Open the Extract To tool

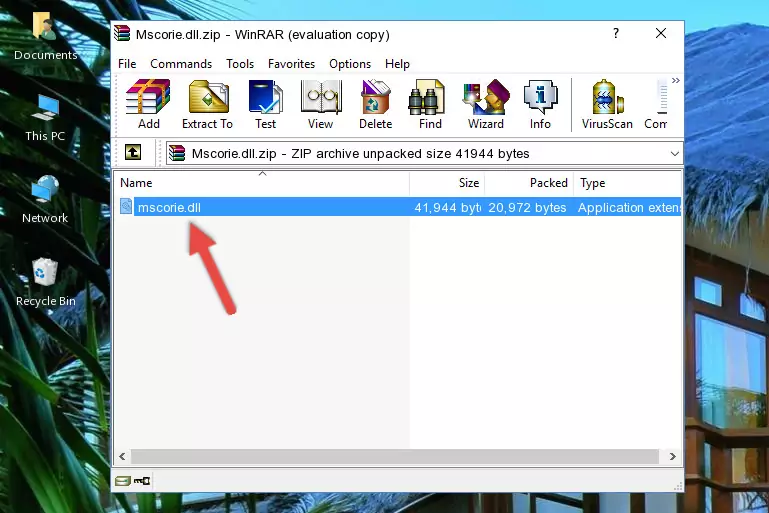pyautogui.click(x=207, y=104)
